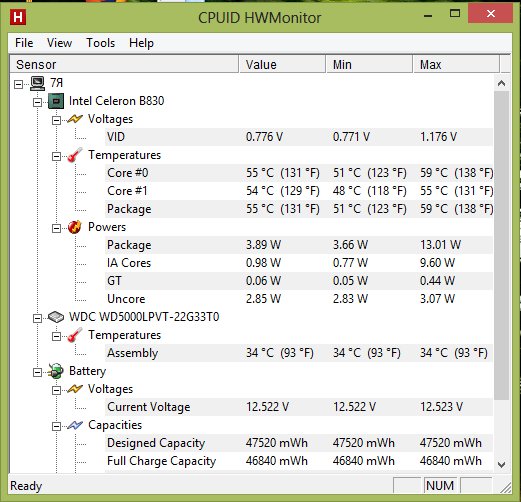Collapse the 7Я root node
The width and height of the screenshot is (521, 502).
tap(19, 84)
